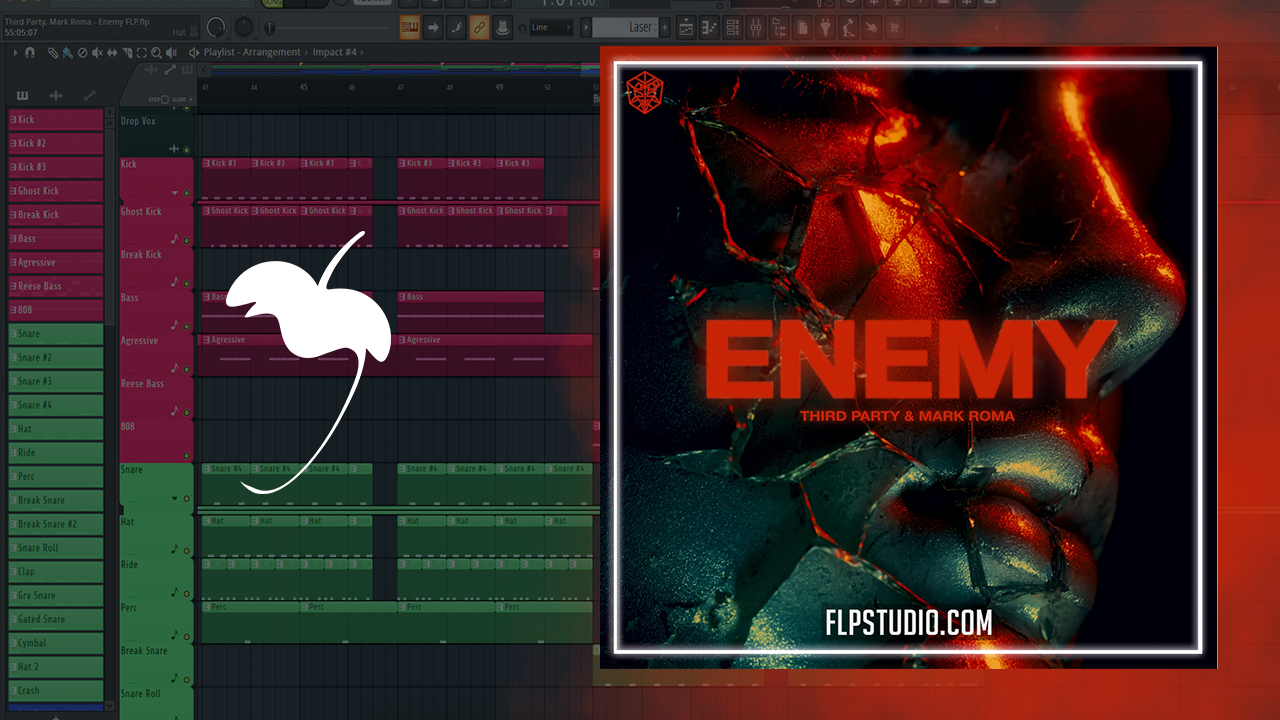Click the shopping cart content library icon
The image size is (1280, 720).
click(894, 27)
